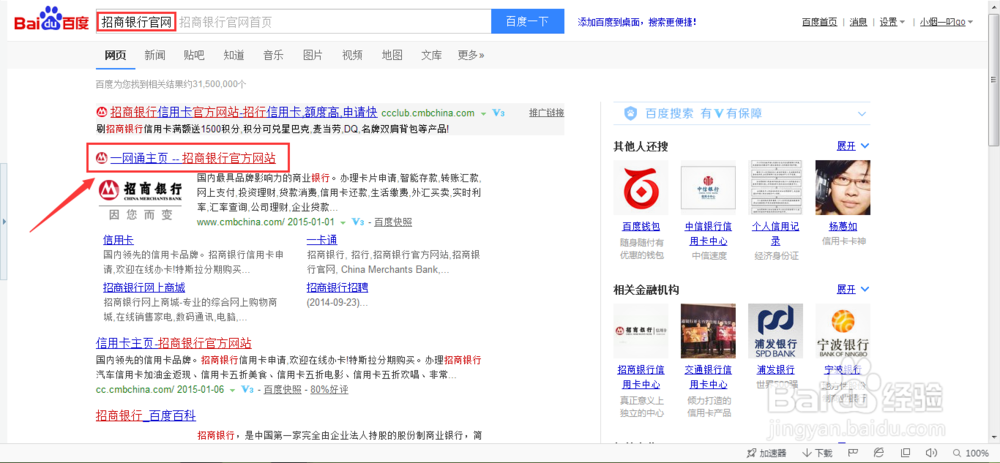Expand the 其他人还搜 section with 展开
1000x463 pixels.
coord(853,146)
